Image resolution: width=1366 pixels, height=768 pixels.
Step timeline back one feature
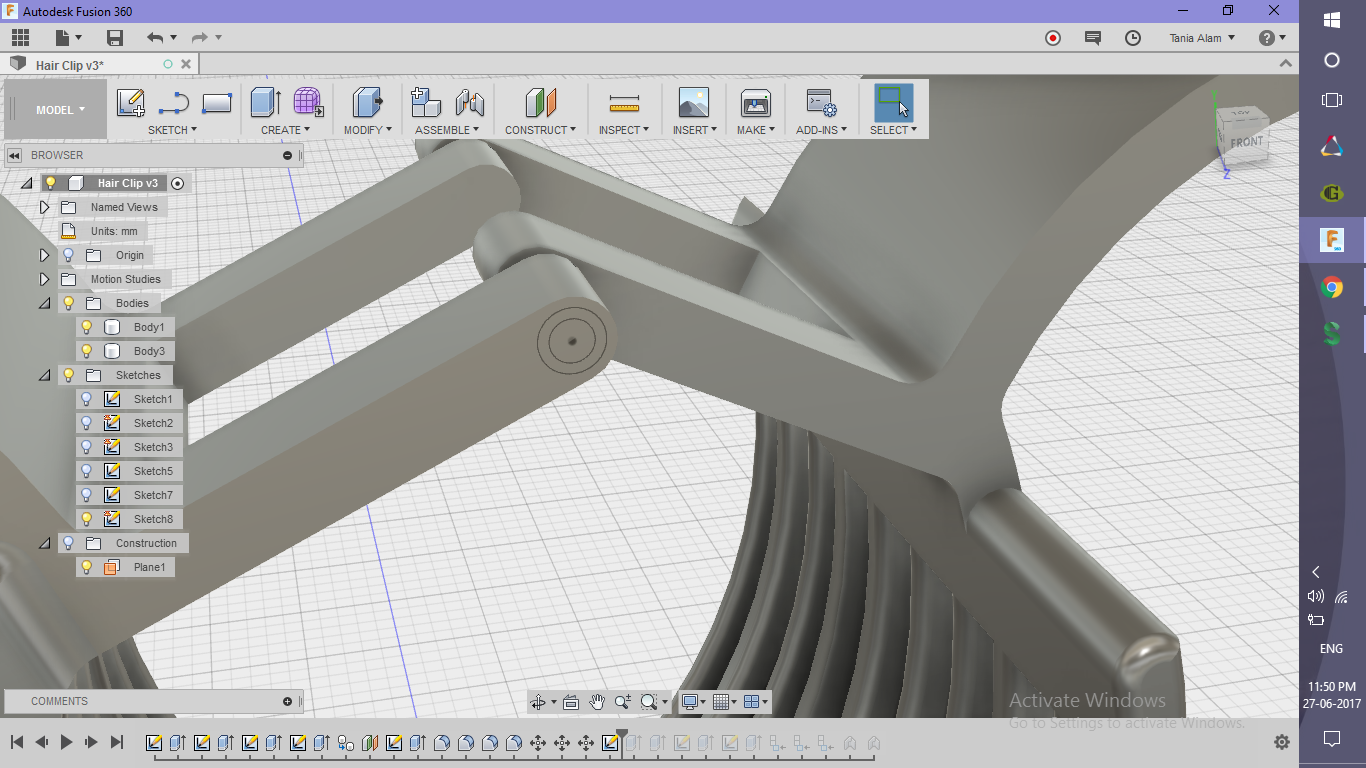[x=42, y=742]
